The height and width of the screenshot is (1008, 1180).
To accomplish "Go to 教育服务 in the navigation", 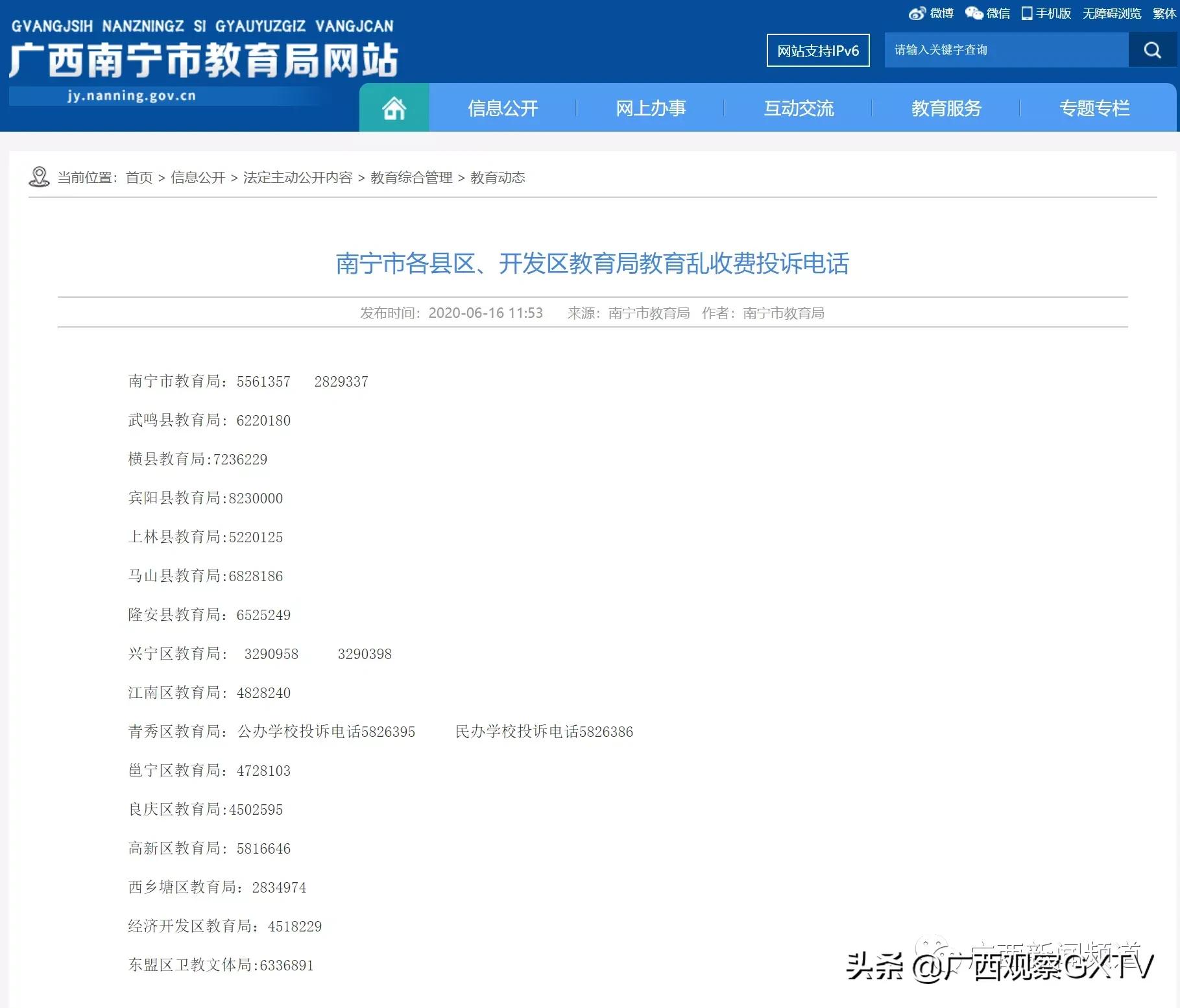I will [946, 108].
